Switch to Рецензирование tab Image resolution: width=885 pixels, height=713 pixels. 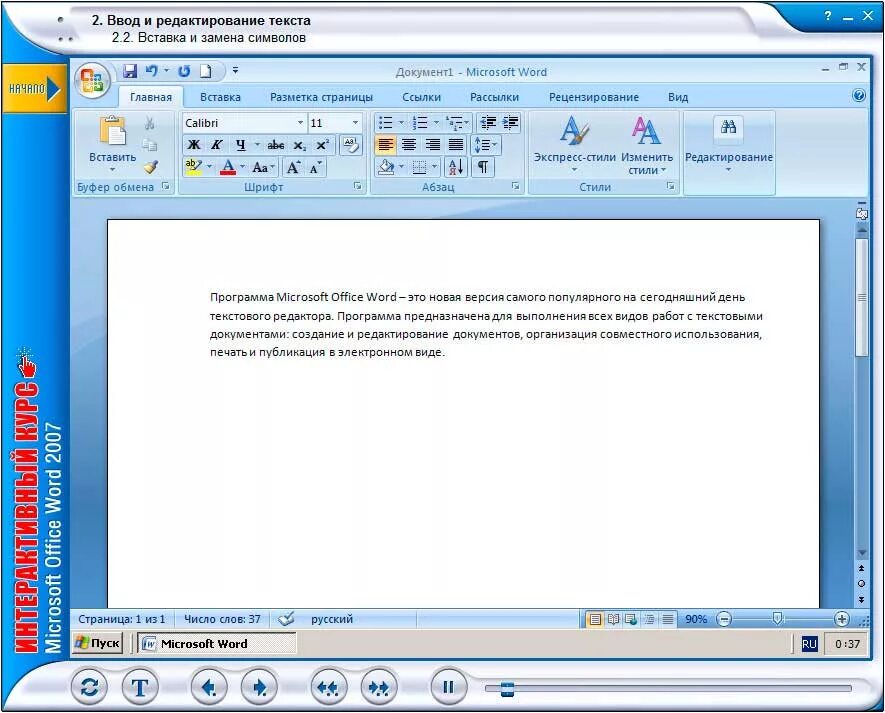pyautogui.click(x=594, y=97)
